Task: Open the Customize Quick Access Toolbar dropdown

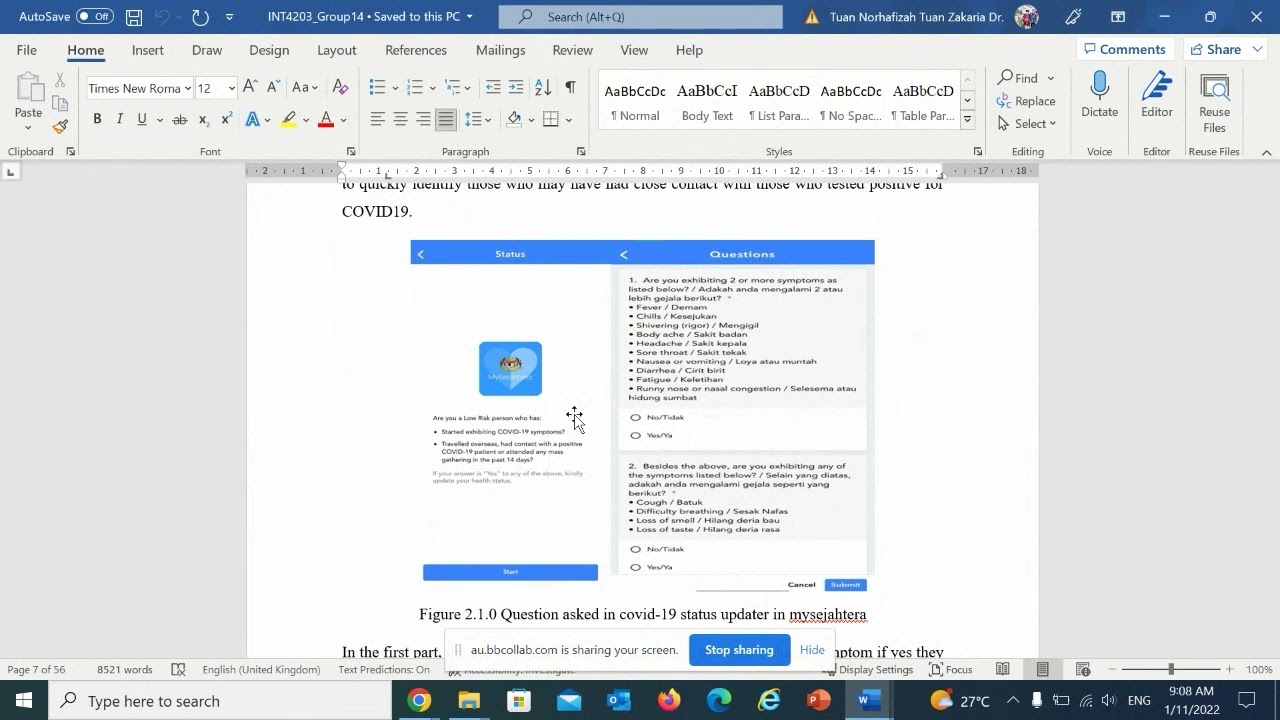Action: click(x=230, y=17)
